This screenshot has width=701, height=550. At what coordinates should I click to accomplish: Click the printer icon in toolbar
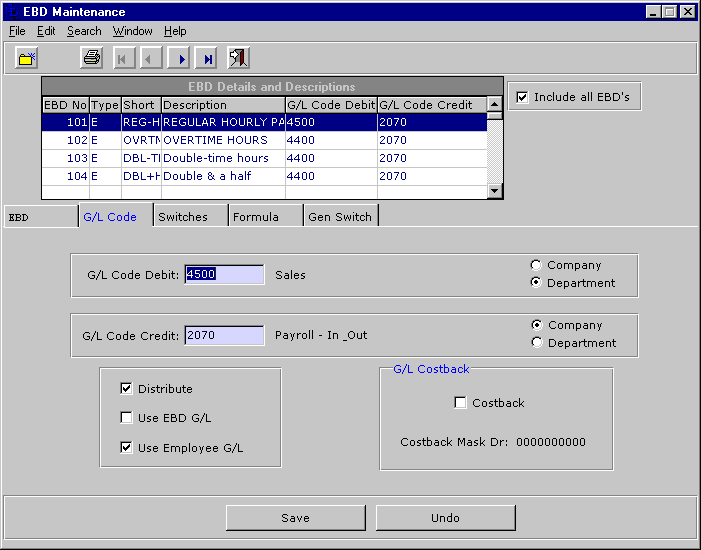(92, 58)
